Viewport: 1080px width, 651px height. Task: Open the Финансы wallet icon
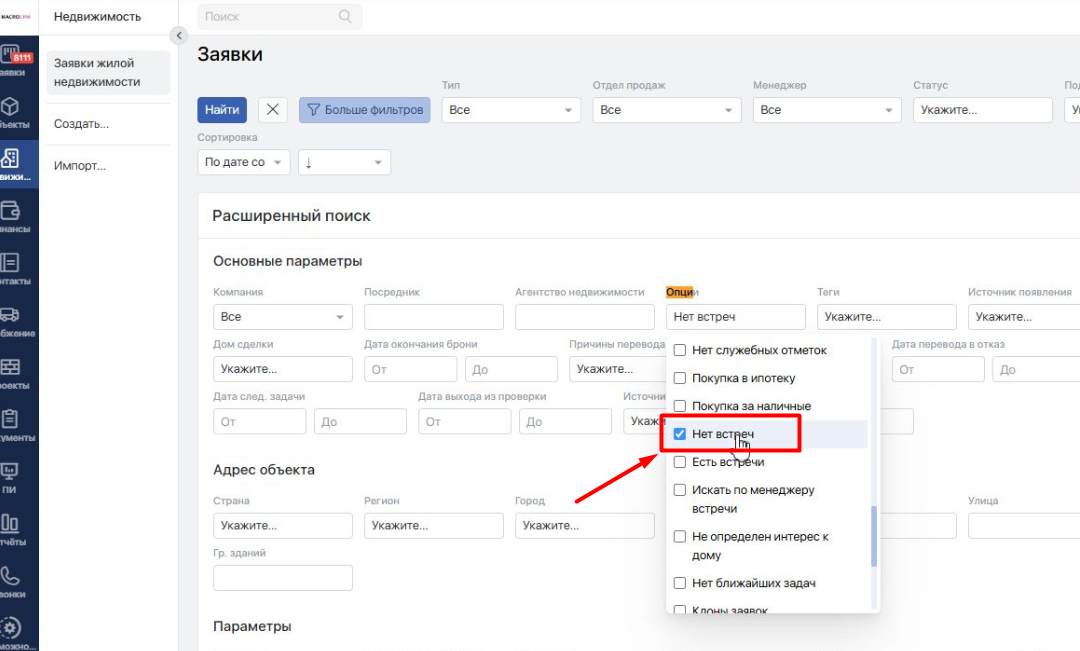click(11, 216)
